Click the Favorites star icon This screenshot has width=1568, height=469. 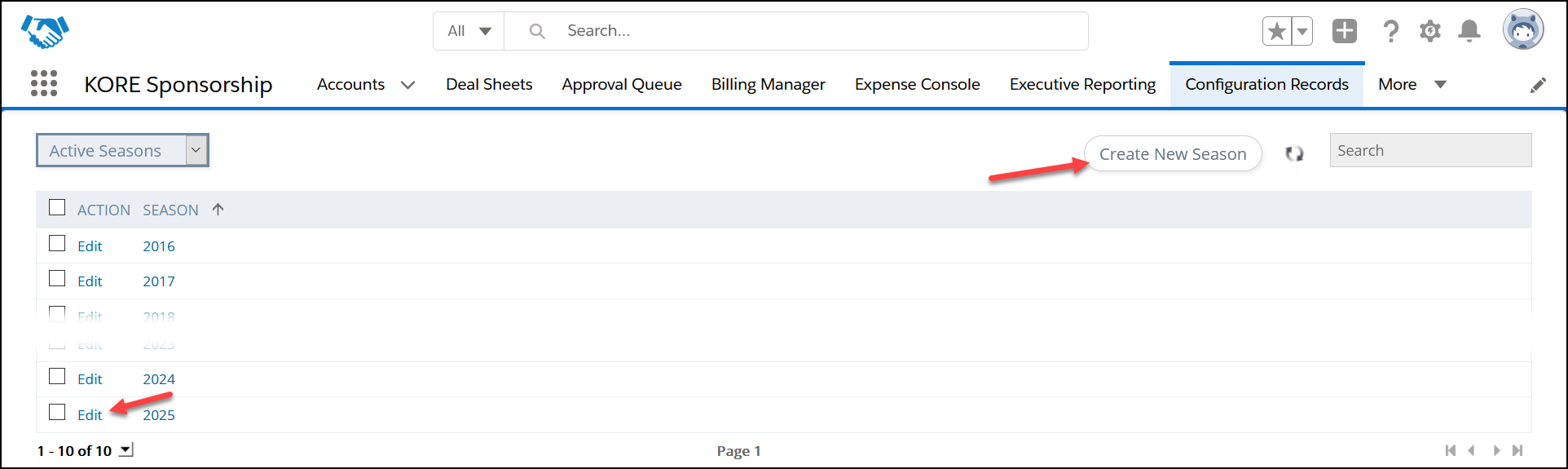(1277, 32)
